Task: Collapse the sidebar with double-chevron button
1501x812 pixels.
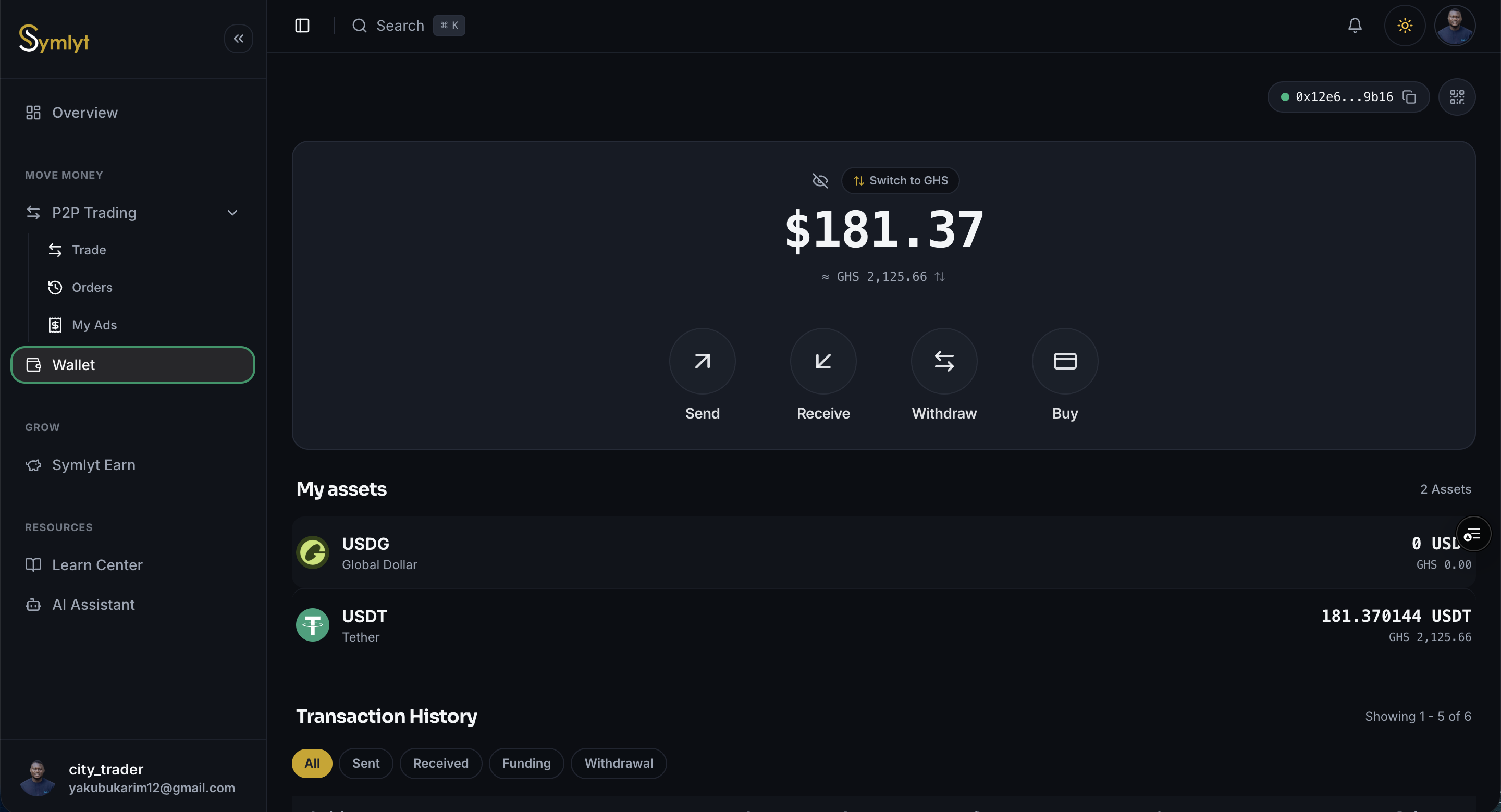Action: click(x=238, y=39)
